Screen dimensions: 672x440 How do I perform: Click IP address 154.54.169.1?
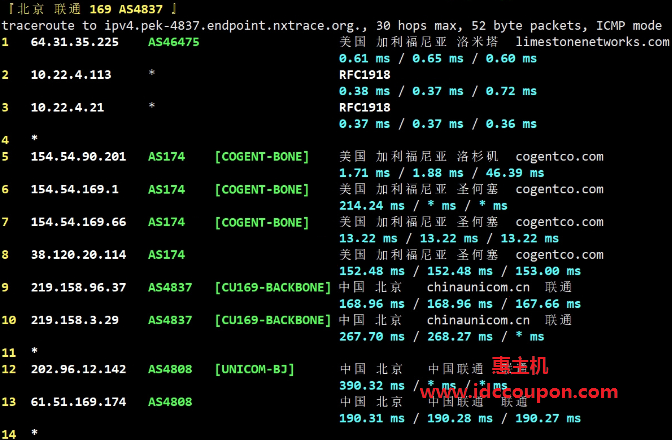75,189
